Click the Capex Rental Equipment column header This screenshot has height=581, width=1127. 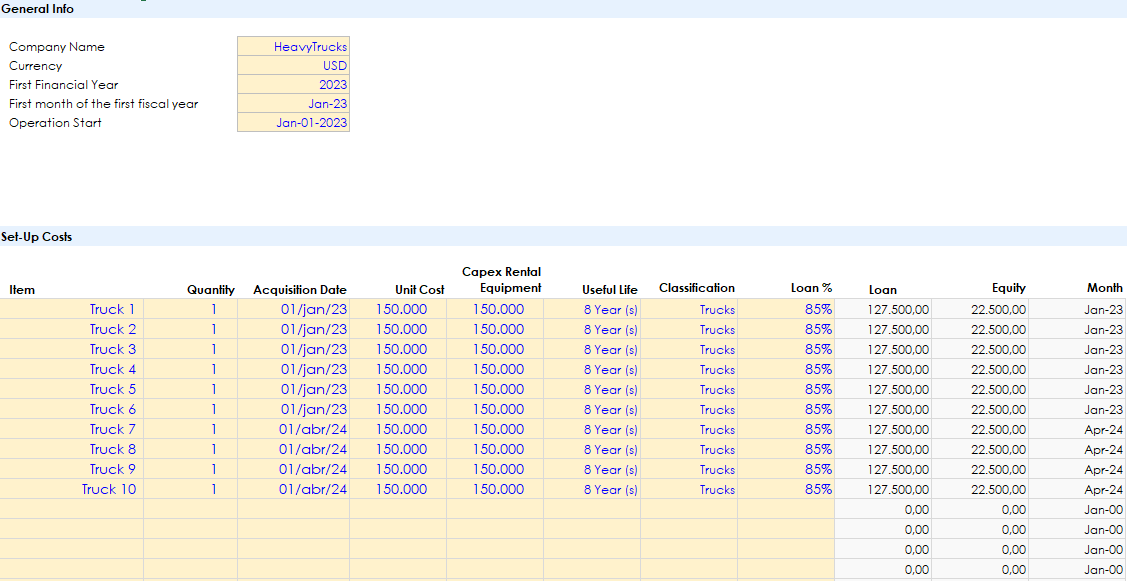click(501, 280)
